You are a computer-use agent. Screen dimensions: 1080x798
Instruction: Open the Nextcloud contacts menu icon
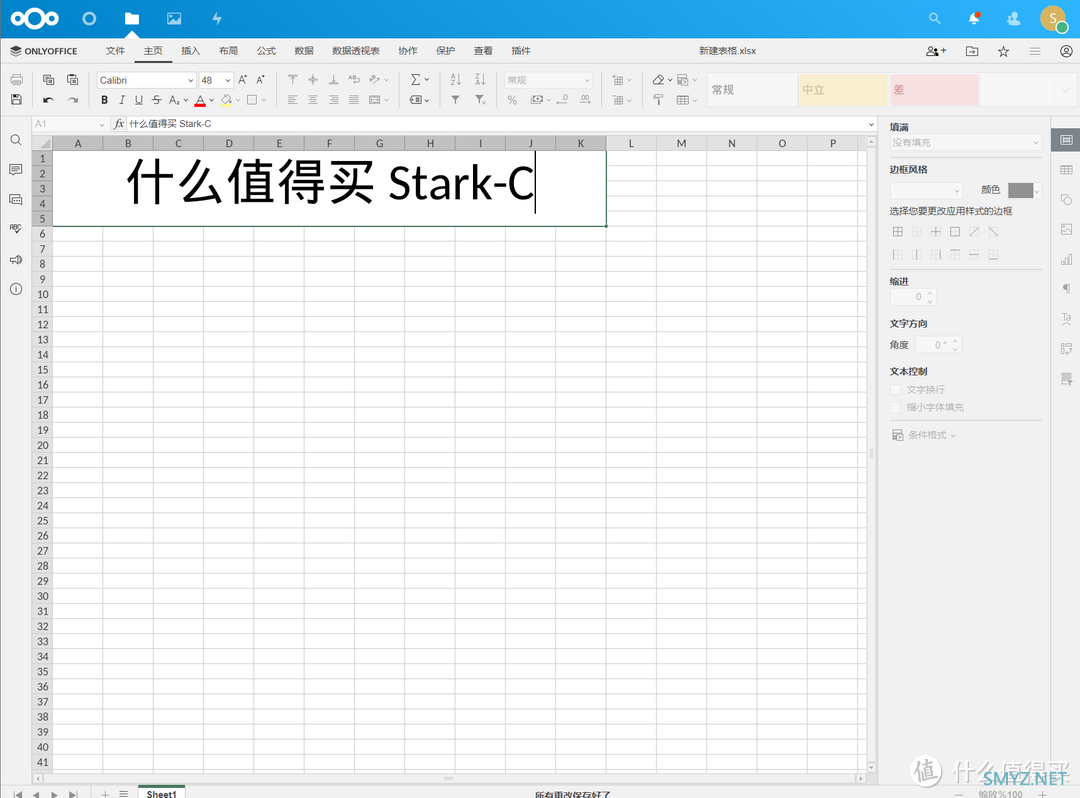coord(1013,19)
